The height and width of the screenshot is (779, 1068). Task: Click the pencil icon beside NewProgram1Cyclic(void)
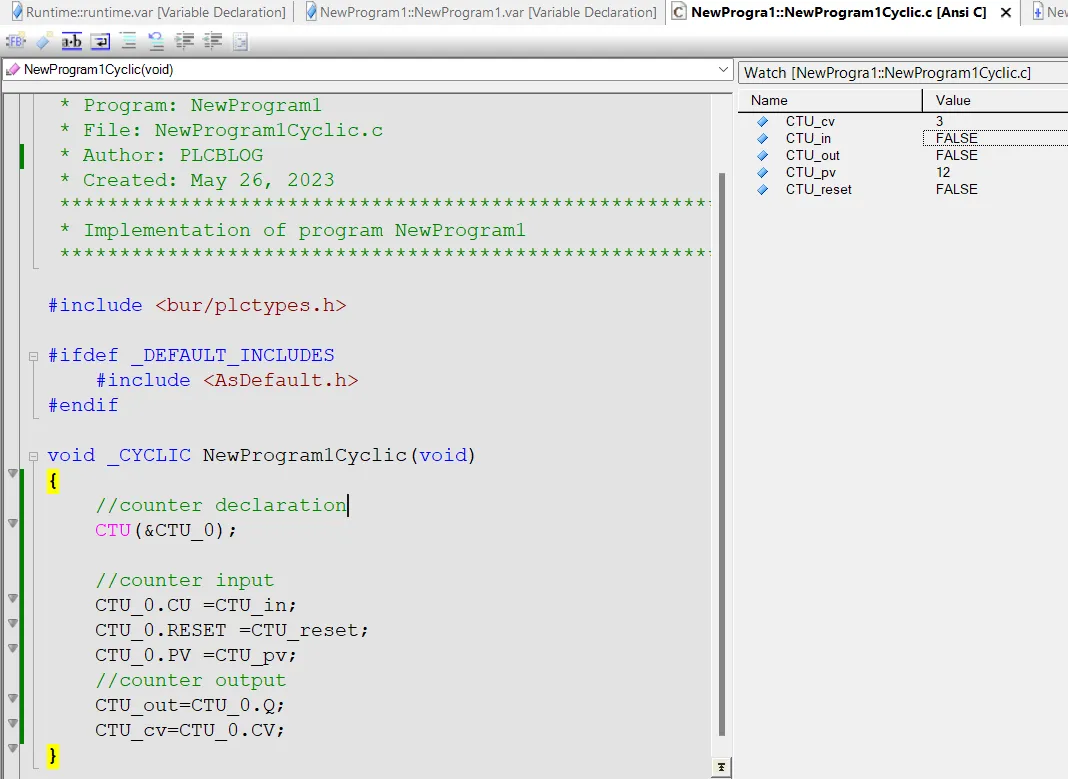[13, 69]
